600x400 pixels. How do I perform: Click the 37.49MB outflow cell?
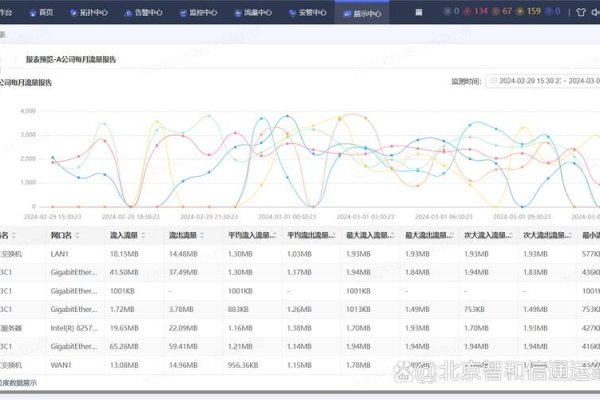(183, 273)
